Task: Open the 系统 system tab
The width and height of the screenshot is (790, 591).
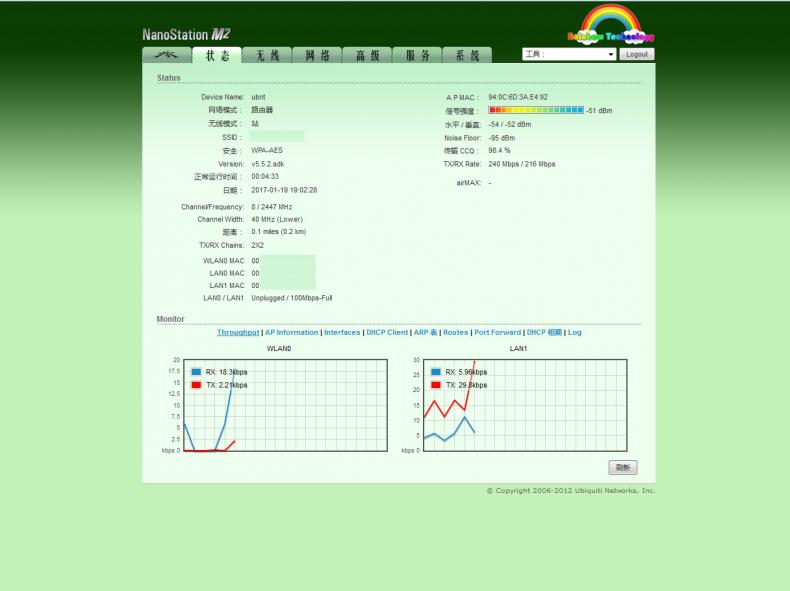Action: 467,55
